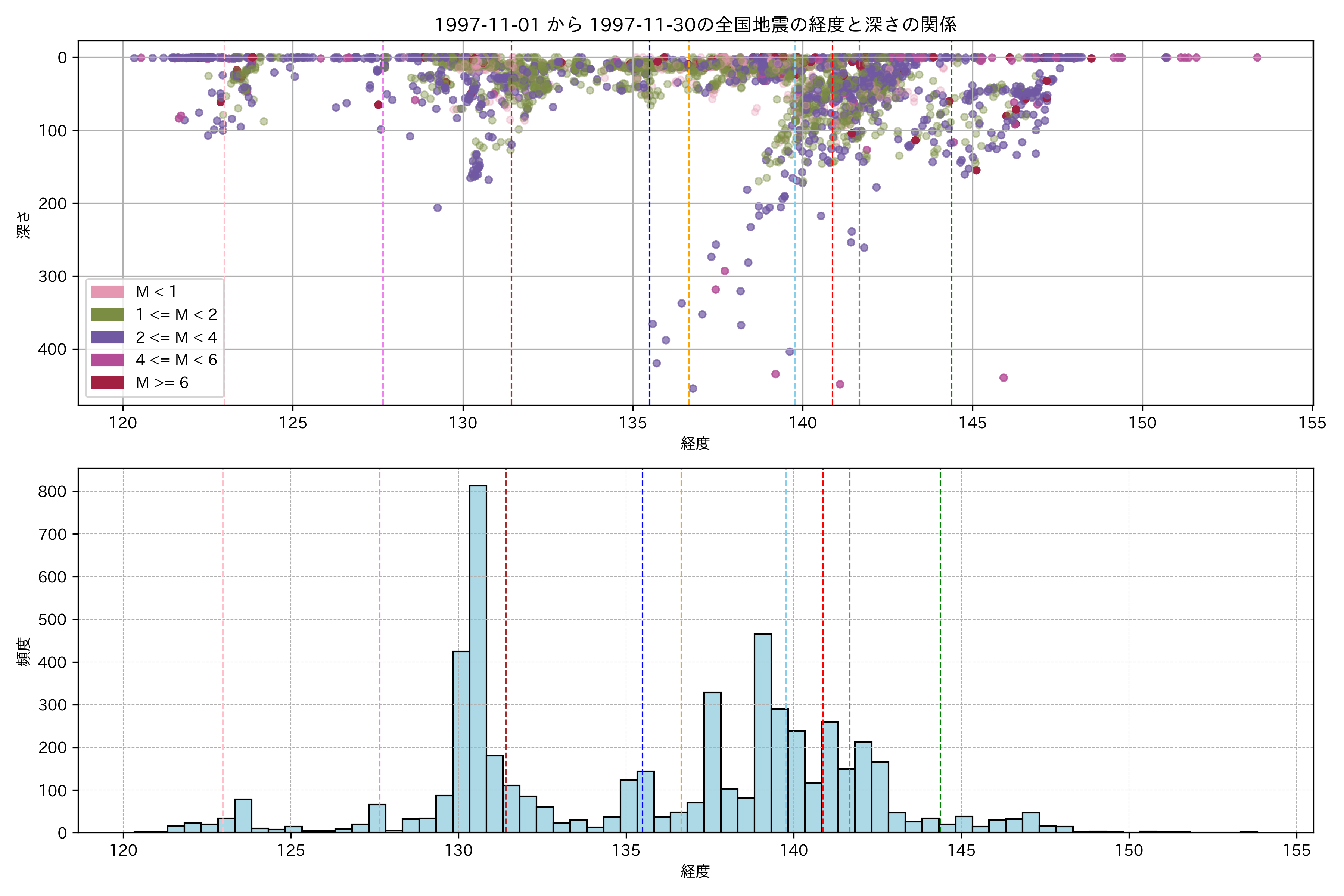Click the 800 tick label on the histogram y-axis
The width and height of the screenshot is (1344, 896).
point(52,491)
